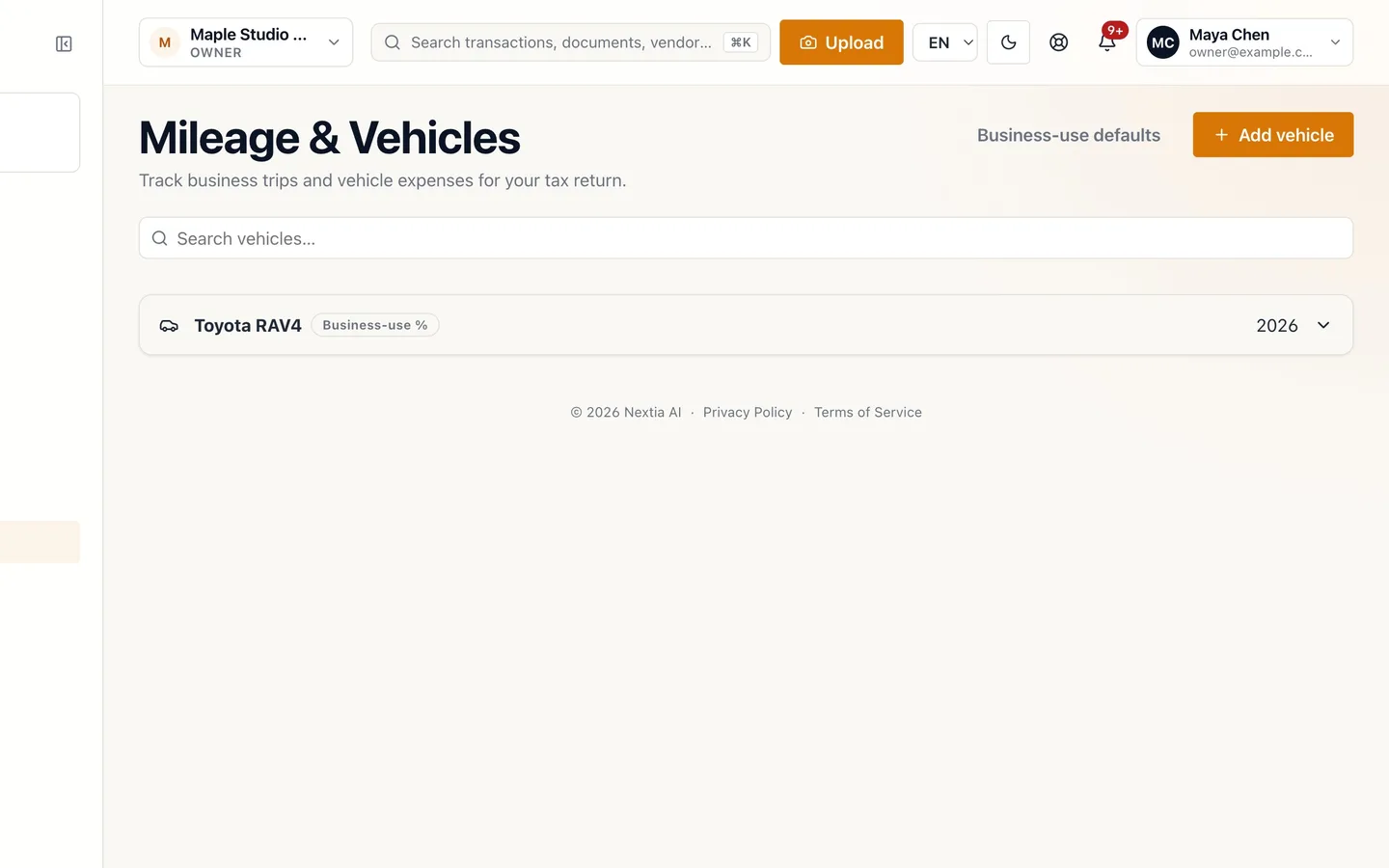Expand the Toyota RAV4 row chevron
1389x868 pixels.
click(1323, 325)
